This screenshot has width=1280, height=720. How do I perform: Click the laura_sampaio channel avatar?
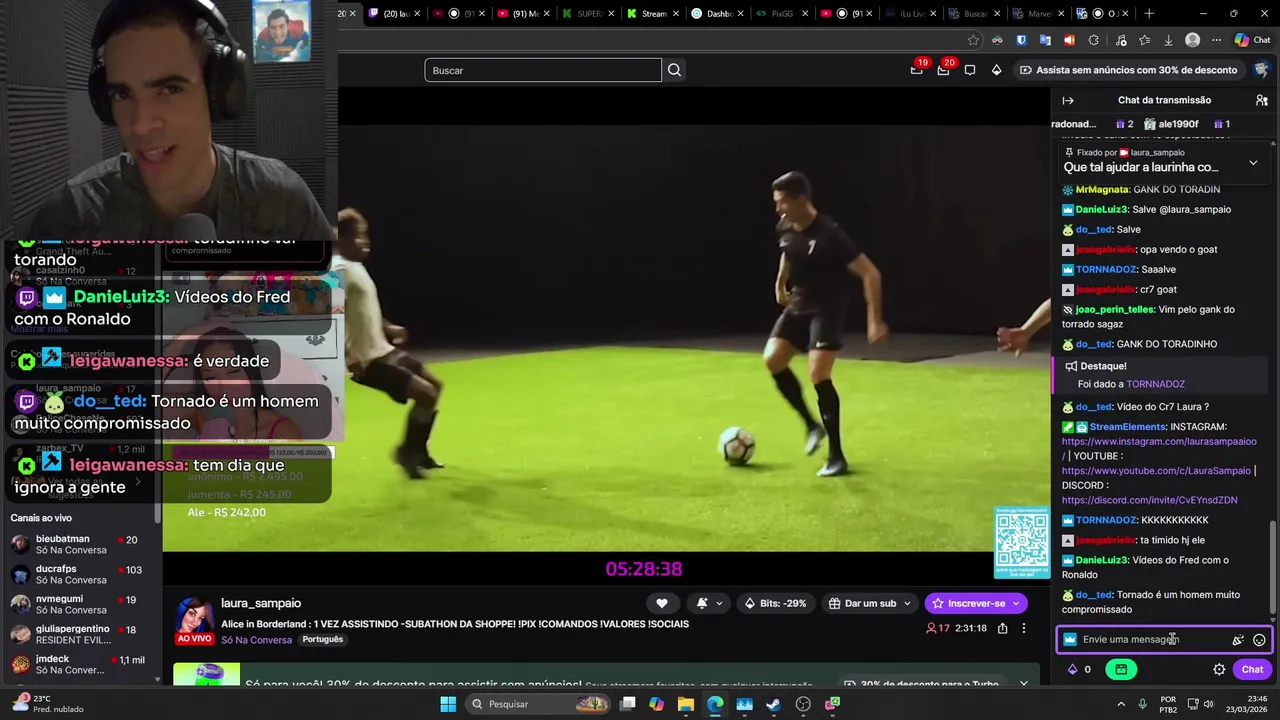click(194, 617)
